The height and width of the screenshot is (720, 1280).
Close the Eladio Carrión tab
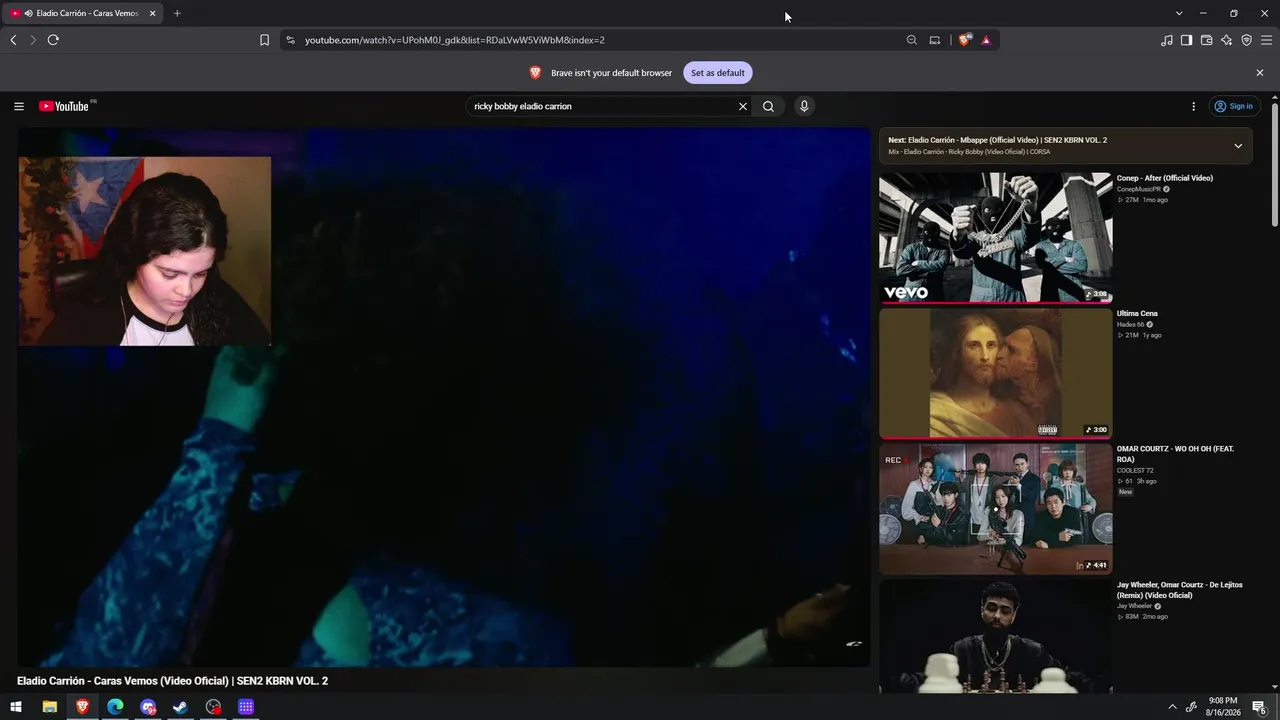coord(153,13)
